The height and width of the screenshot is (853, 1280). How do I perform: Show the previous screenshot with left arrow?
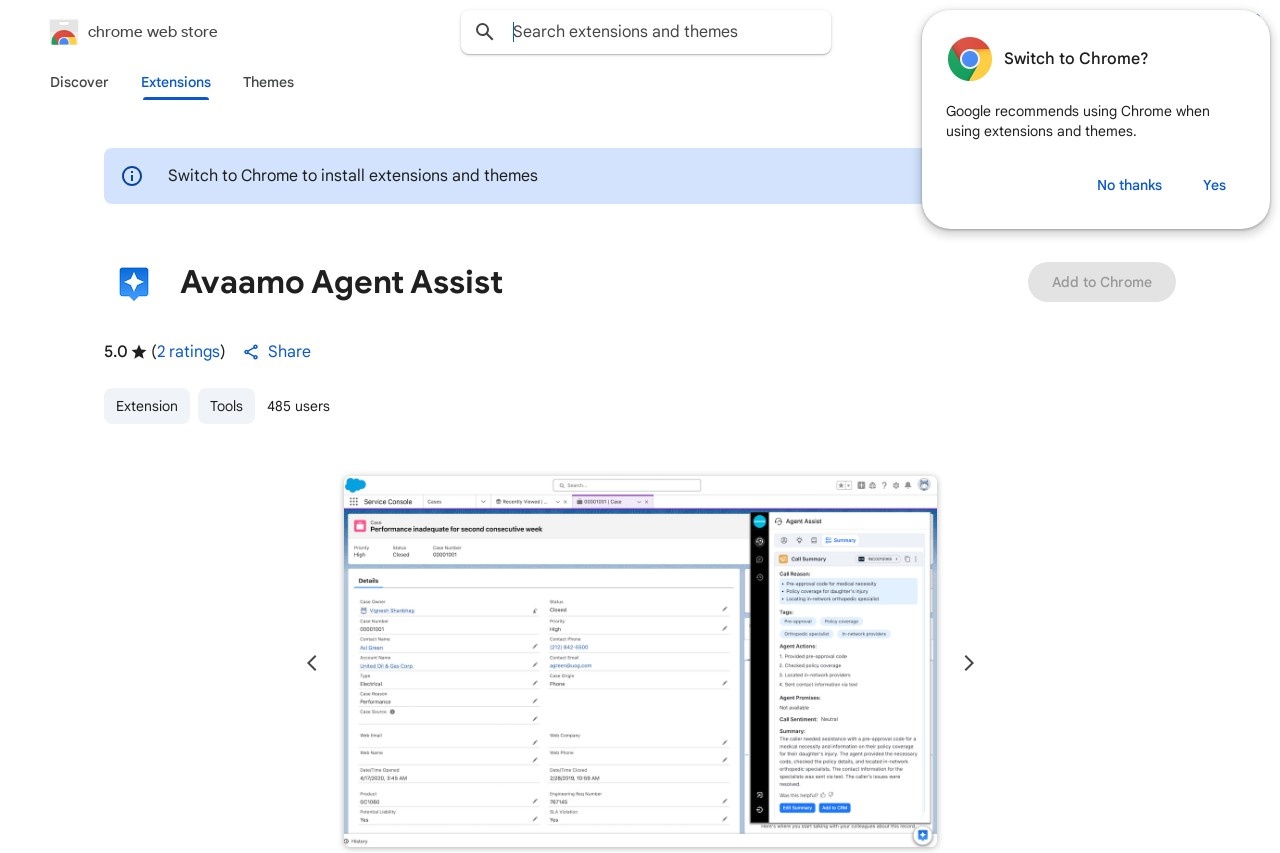(x=312, y=663)
